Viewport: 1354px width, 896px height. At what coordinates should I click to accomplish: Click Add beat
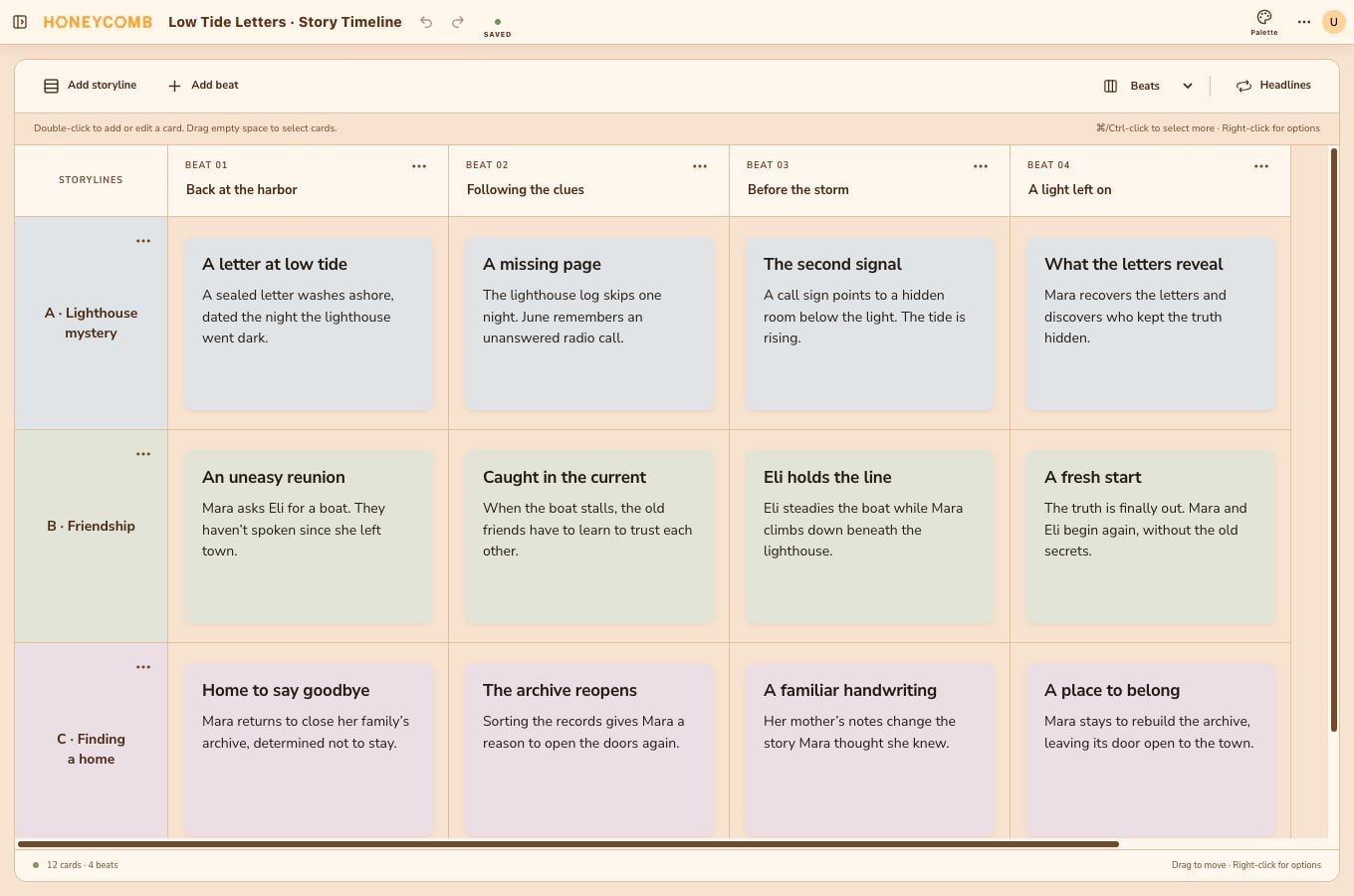pyautogui.click(x=203, y=86)
